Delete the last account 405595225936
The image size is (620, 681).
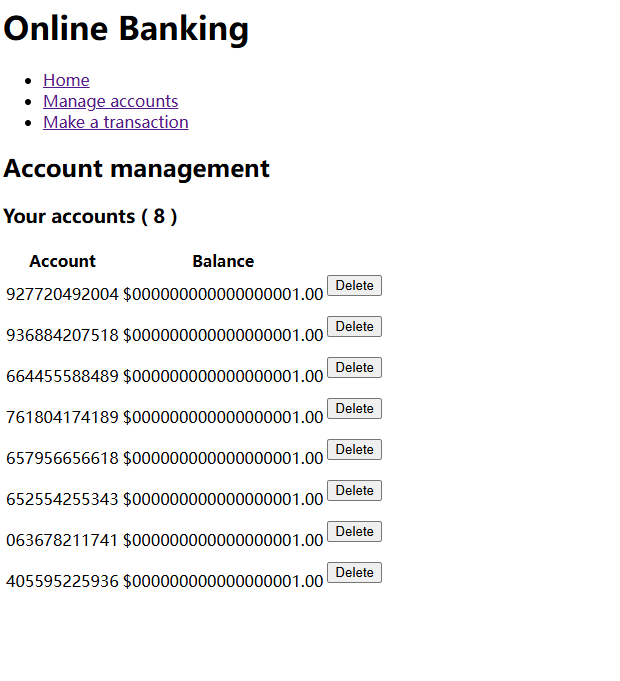click(x=354, y=573)
